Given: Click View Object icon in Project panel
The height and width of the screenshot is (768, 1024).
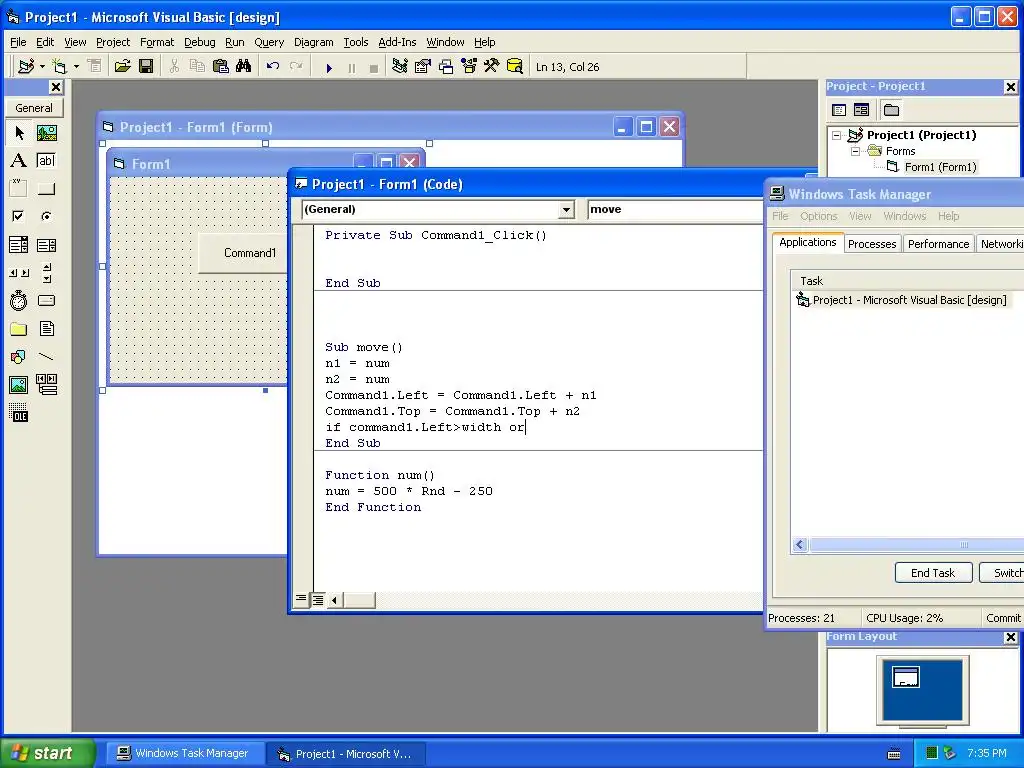Looking at the screenshot, I should [861, 110].
